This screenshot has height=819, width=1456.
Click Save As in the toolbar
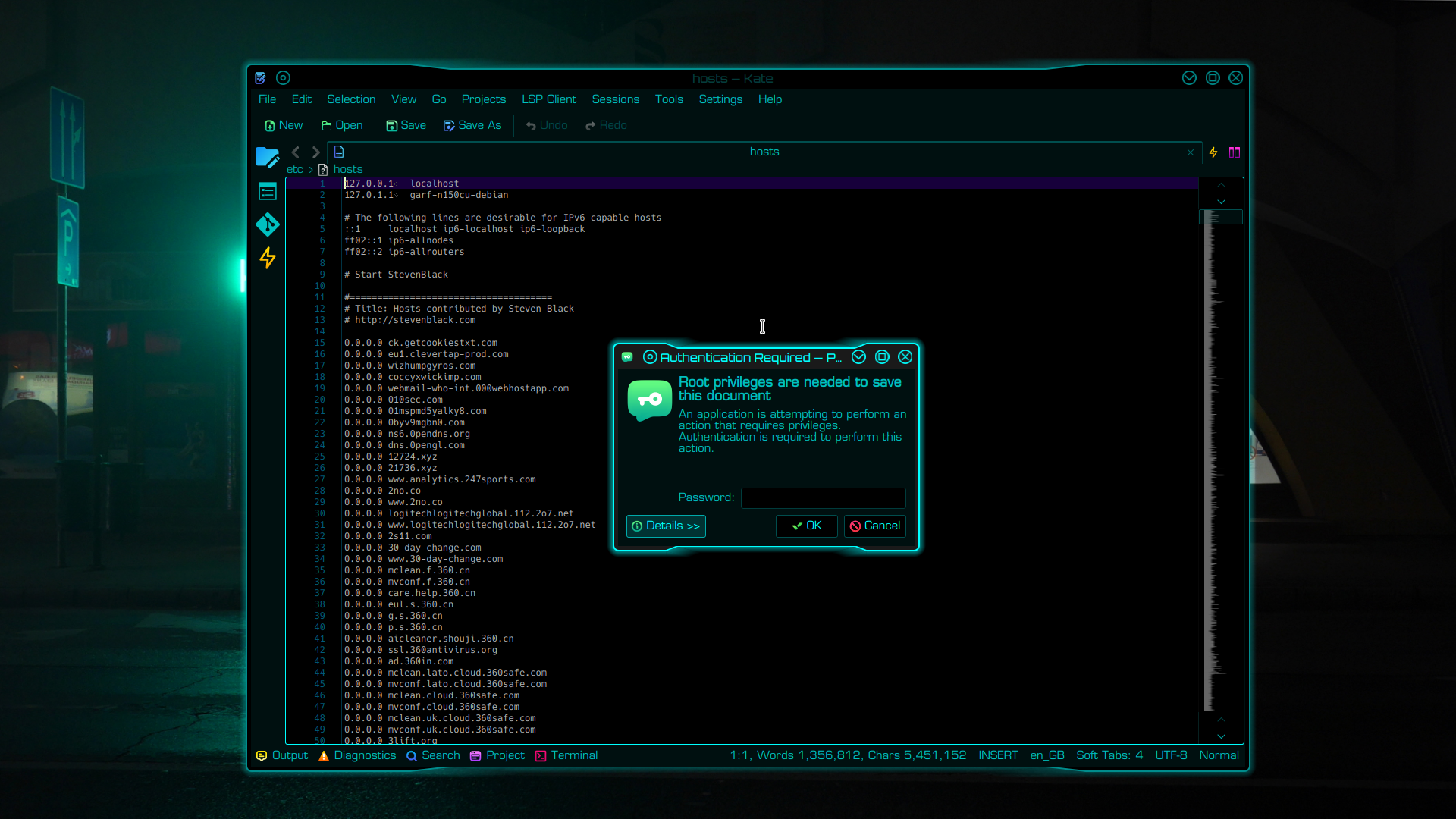(x=472, y=125)
